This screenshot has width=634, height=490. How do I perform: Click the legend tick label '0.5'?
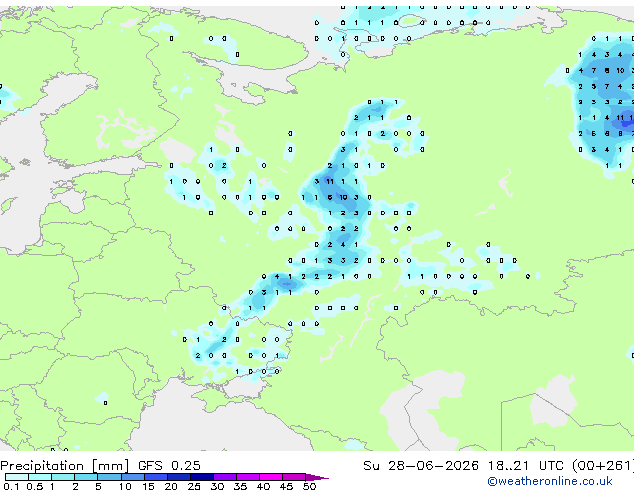pos(35,486)
